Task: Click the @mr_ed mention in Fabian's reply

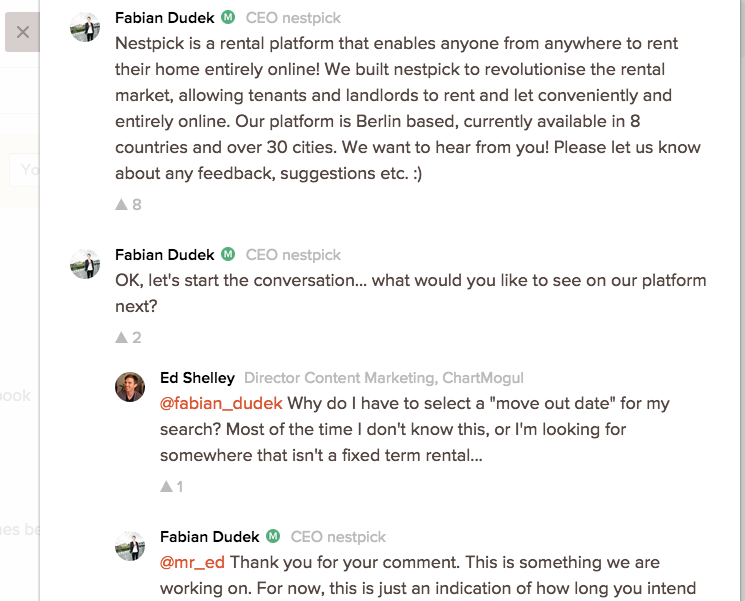Action: coord(193,563)
